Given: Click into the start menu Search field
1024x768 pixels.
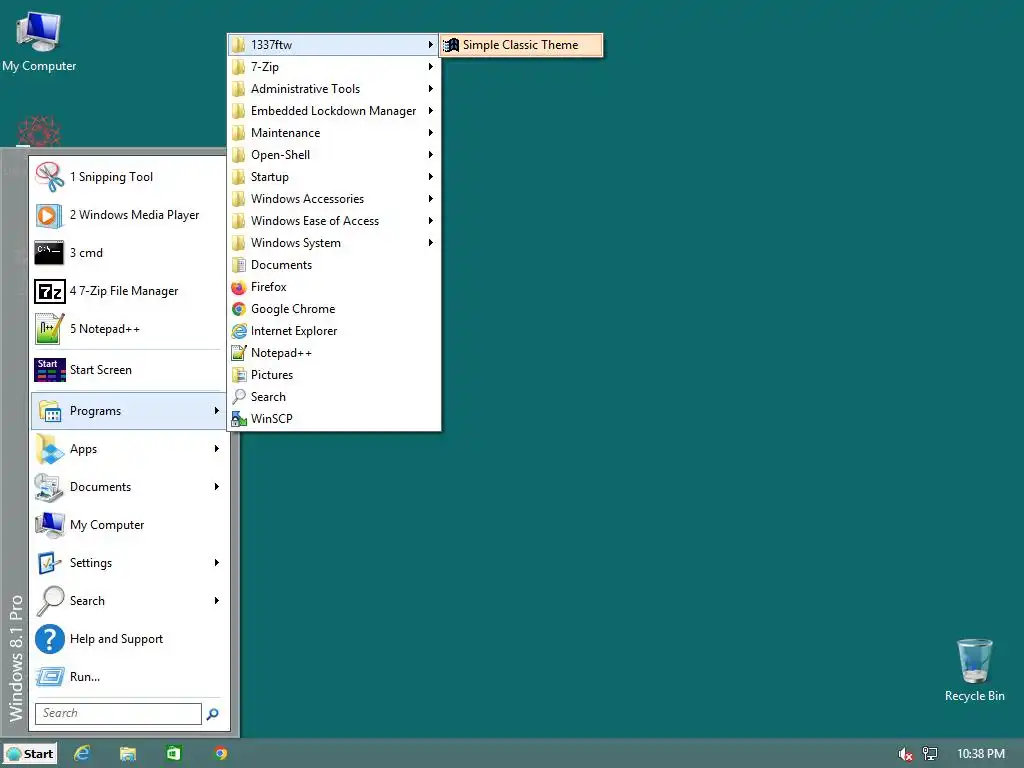Looking at the screenshot, I should pos(118,713).
